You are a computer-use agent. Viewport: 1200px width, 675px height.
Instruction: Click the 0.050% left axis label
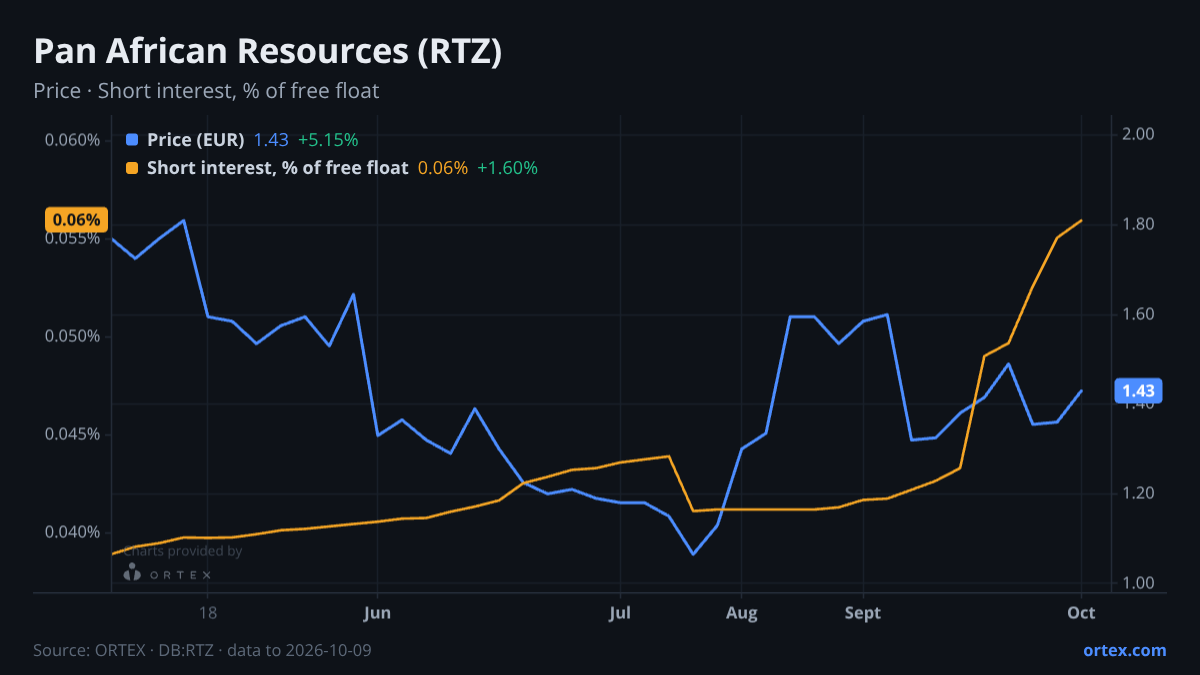point(72,336)
